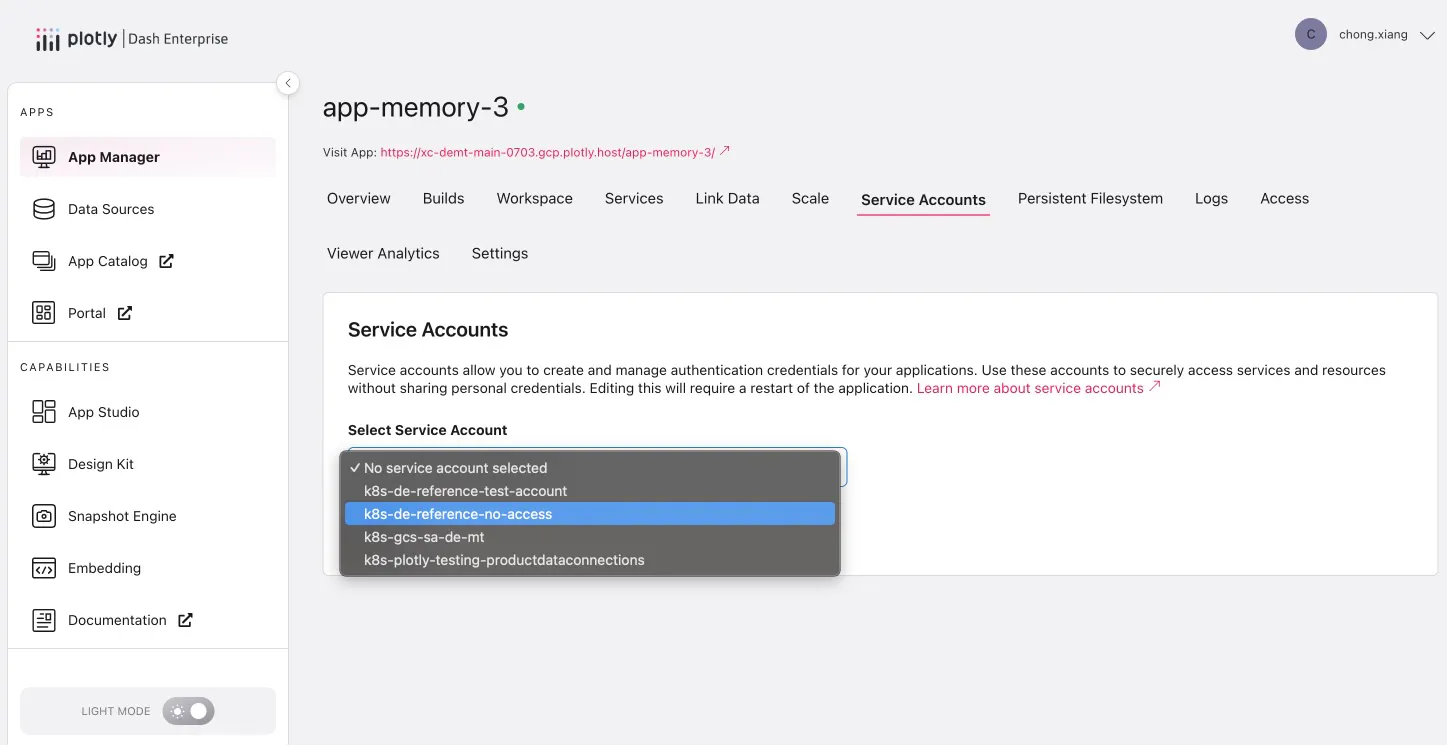Go to the Services tab

pos(634,198)
